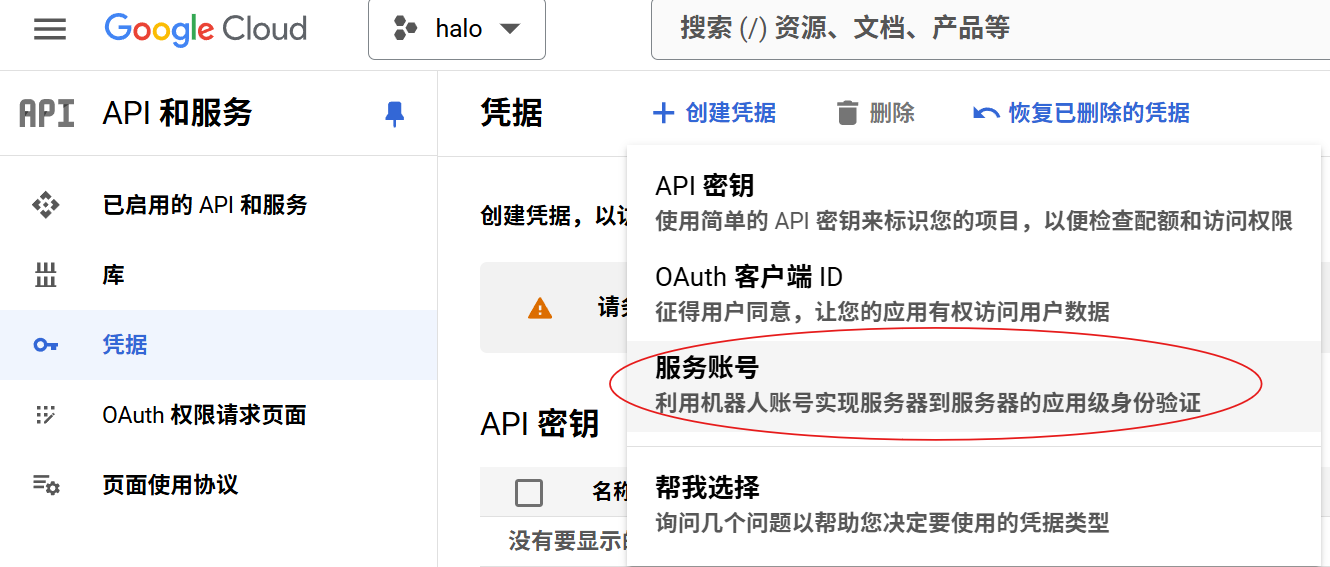Click the undo arrow restore icon
This screenshot has width=1330, height=567.
point(986,114)
